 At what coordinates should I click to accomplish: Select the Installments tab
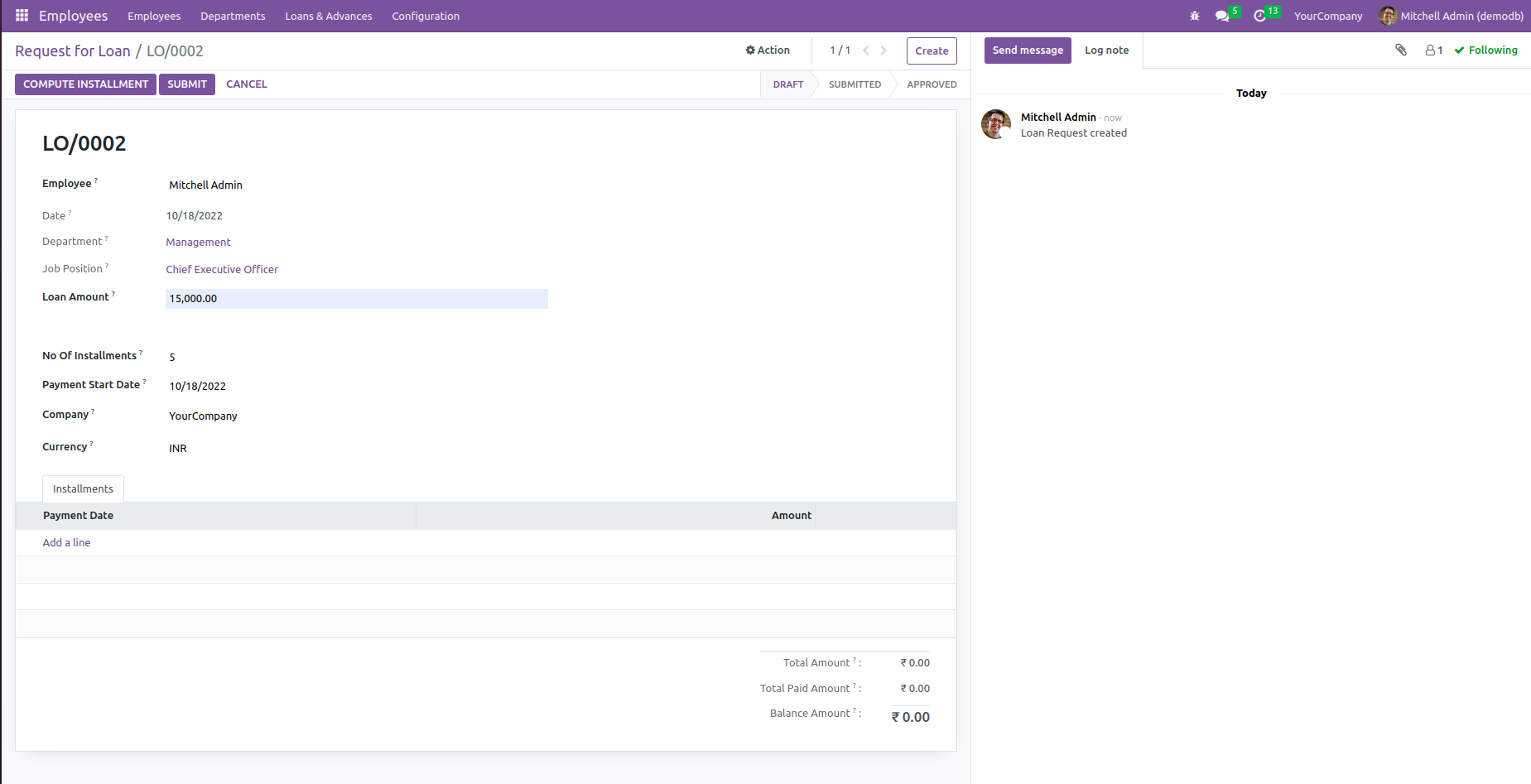[83, 489]
